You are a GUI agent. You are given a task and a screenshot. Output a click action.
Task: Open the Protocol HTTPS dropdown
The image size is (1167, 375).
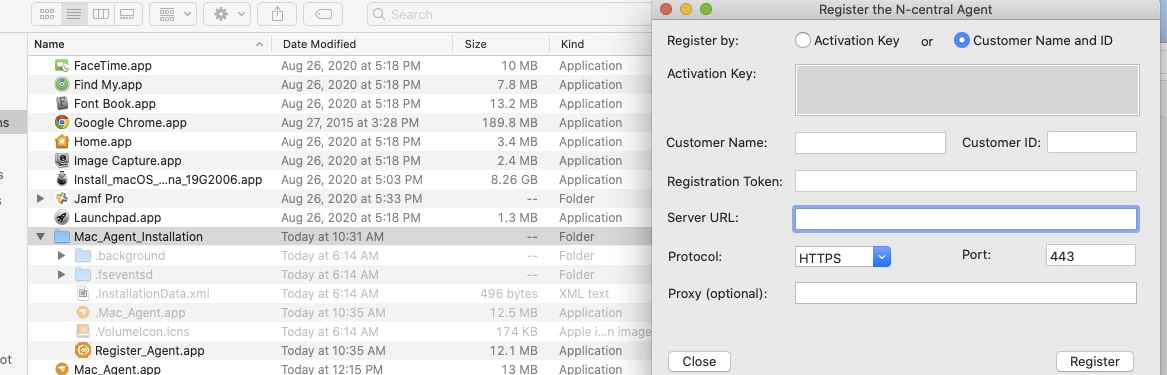click(x=843, y=257)
